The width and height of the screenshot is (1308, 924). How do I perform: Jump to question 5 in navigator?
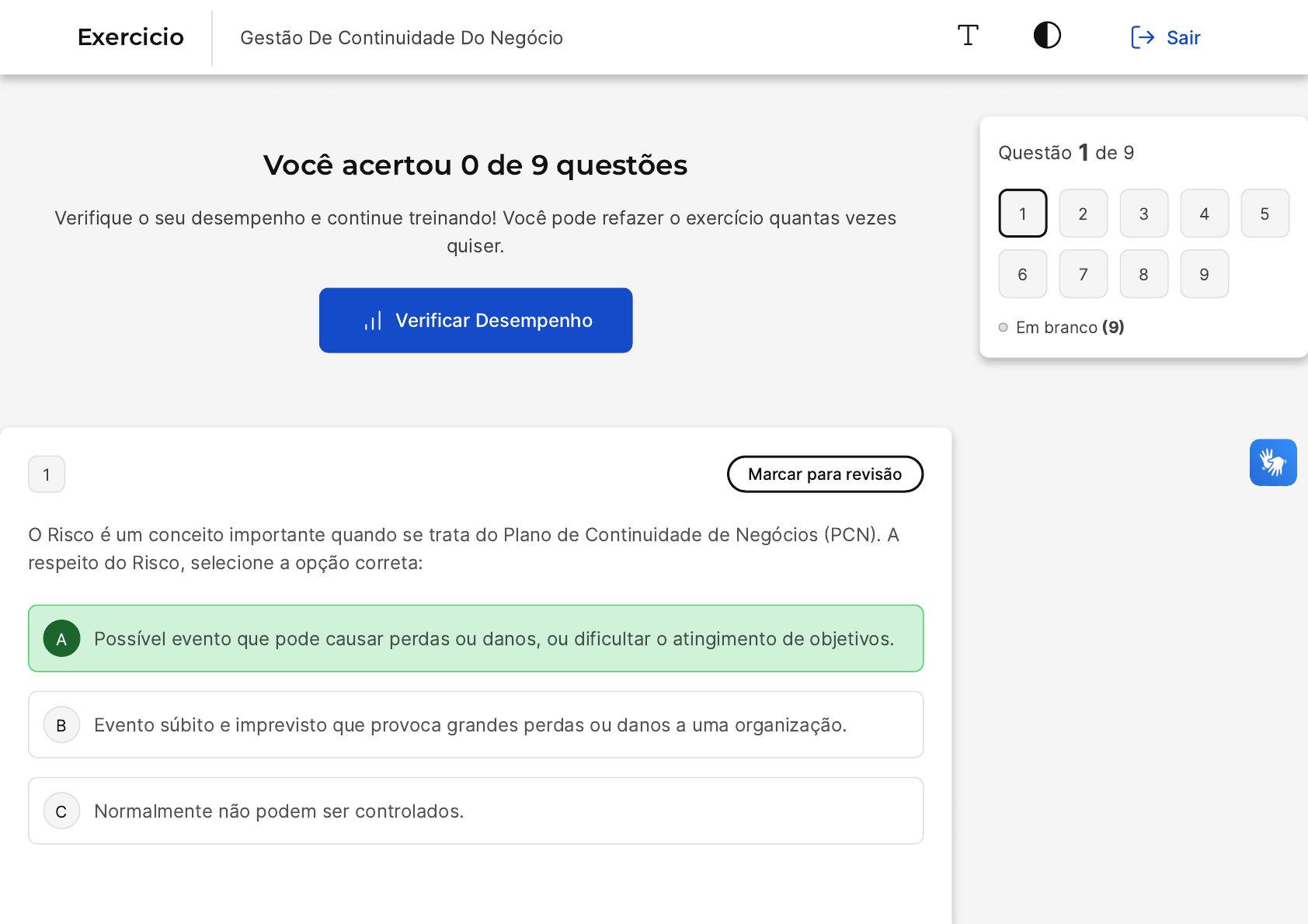1265,214
